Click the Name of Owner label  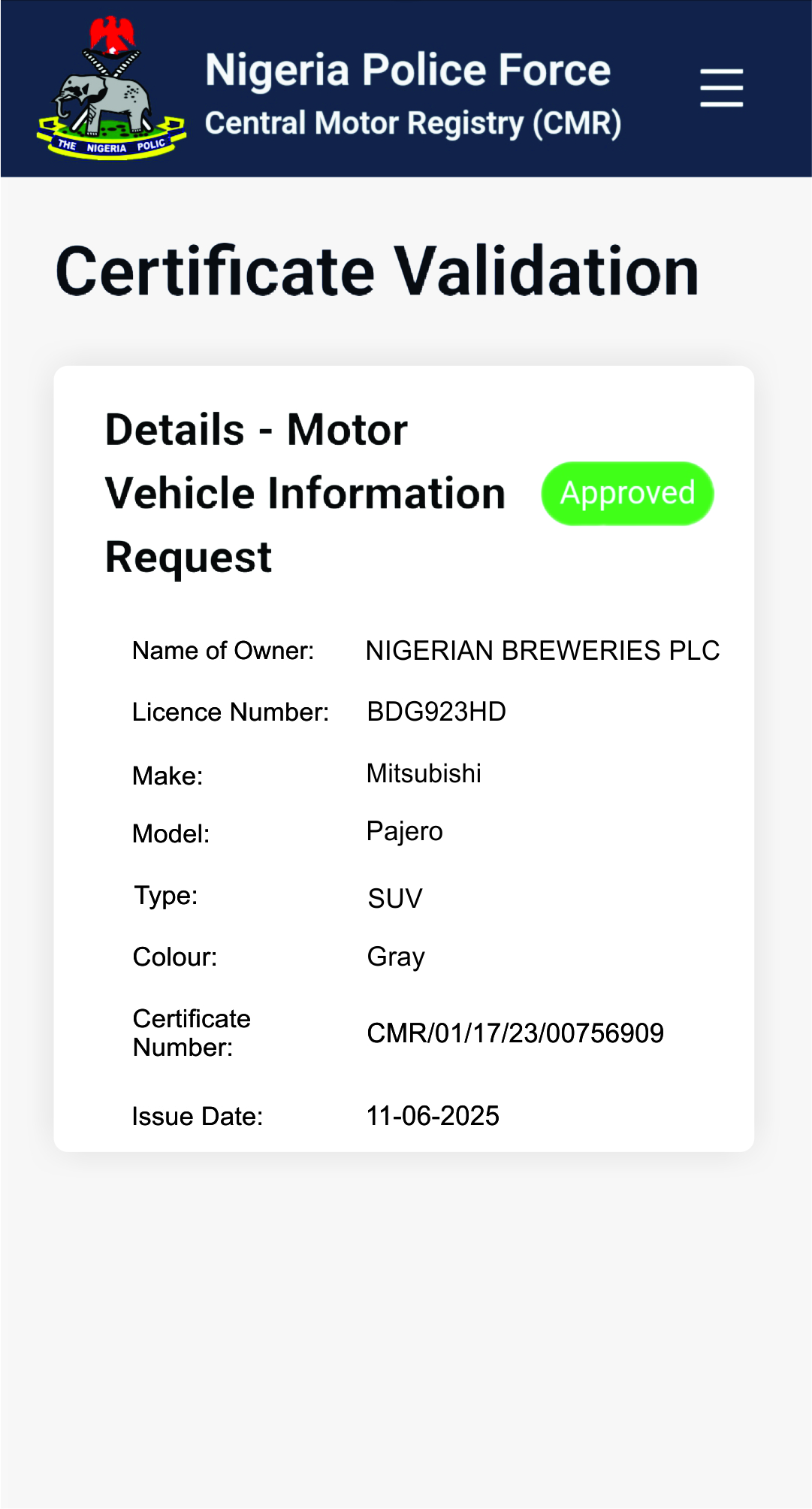223,651
